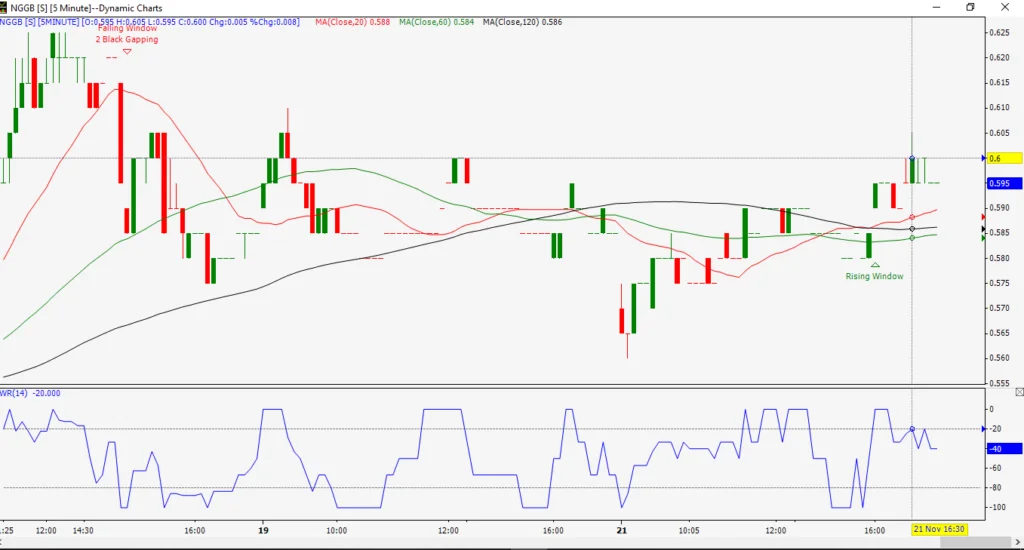Click the NGGB [S] [5MINUTE] quote header
The image size is (1024, 550).
[150, 22]
